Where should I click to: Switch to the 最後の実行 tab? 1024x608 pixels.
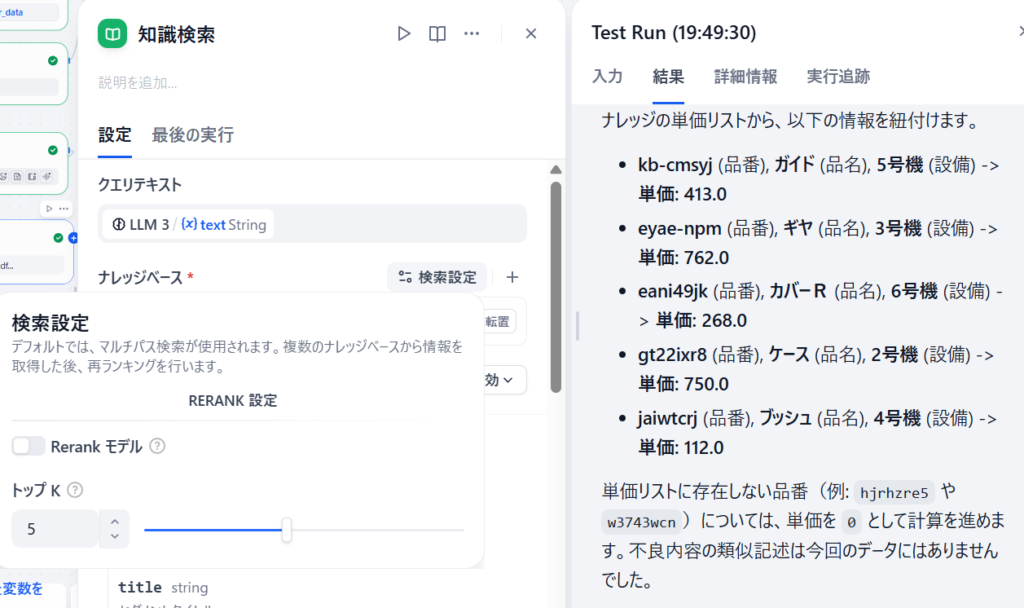tap(192, 135)
